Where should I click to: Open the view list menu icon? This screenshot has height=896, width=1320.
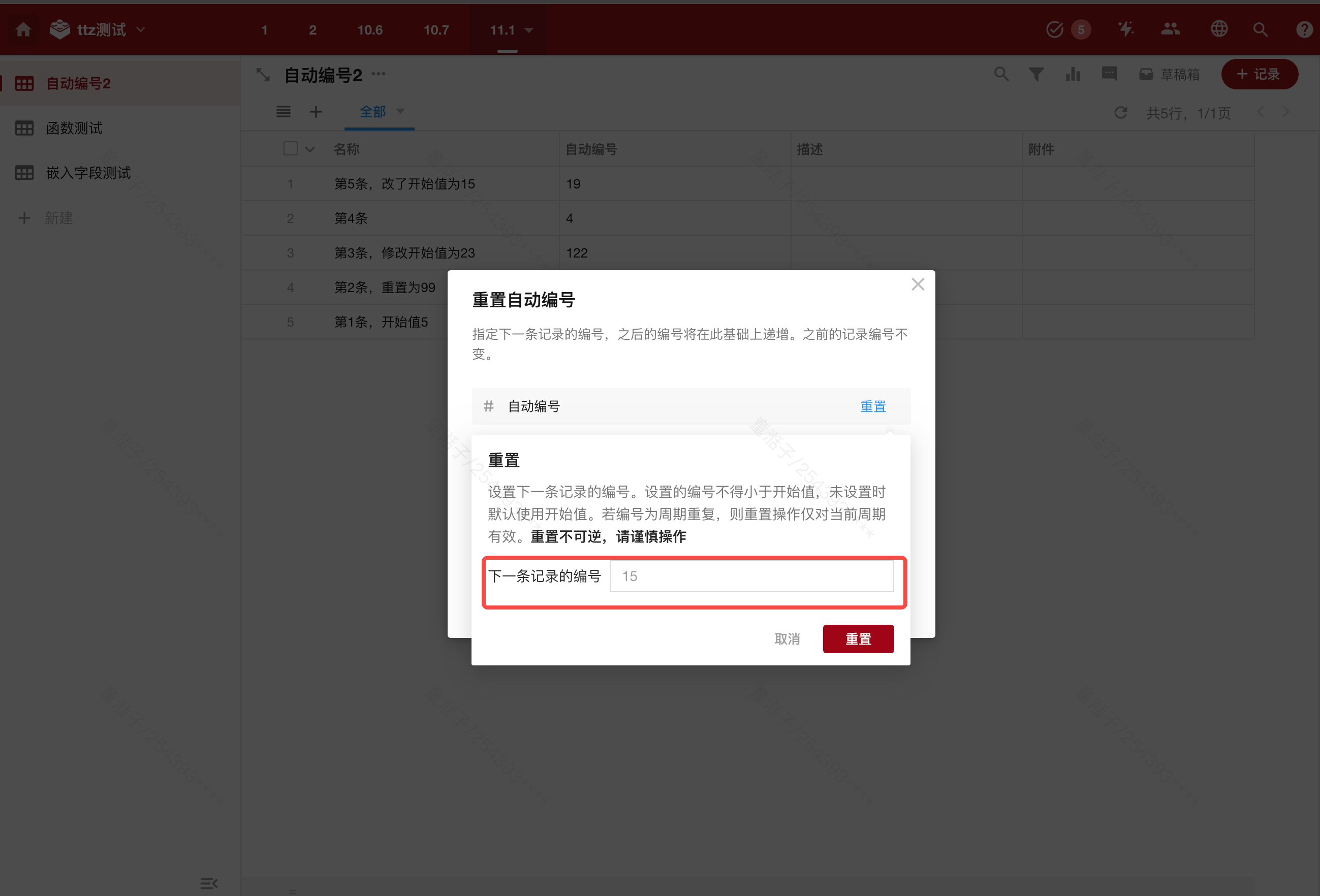[x=284, y=112]
